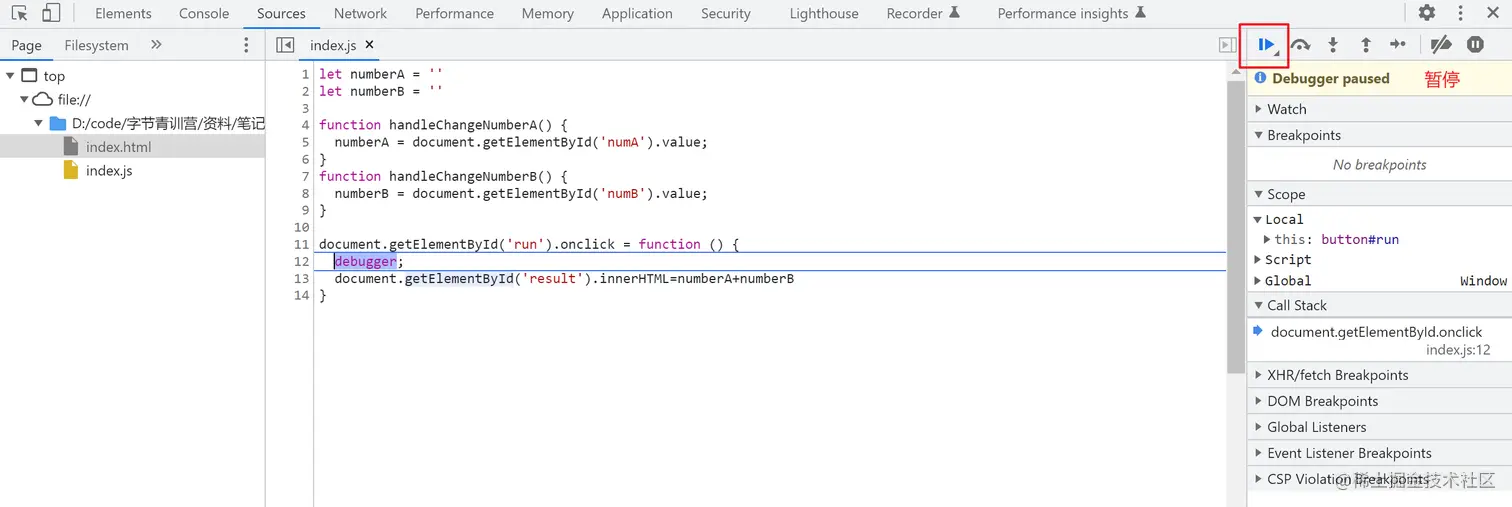Close the index.js editor tab

369,45
